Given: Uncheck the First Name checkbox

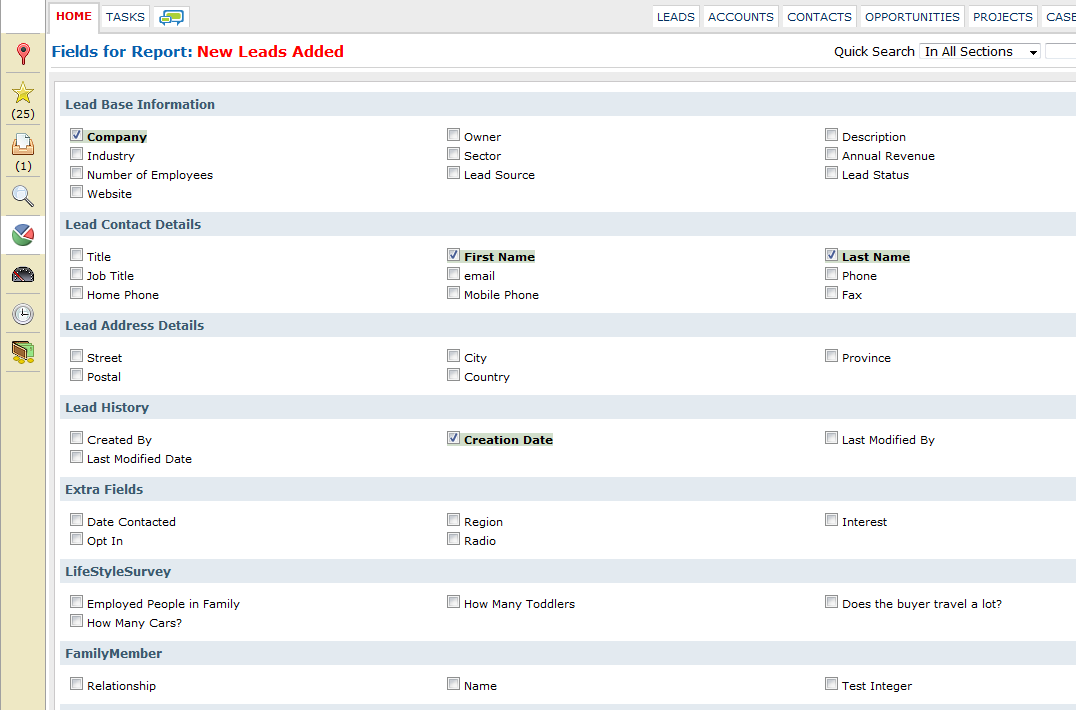Looking at the screenshot, I should click(x=453, y=255).
